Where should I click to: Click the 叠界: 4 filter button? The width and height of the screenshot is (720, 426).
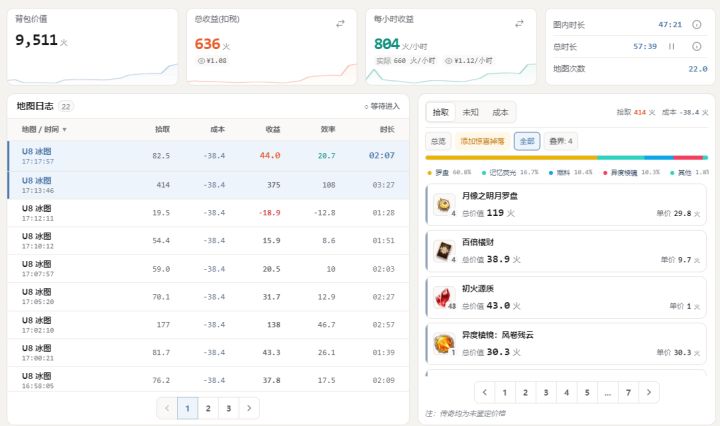pos(561,141)
